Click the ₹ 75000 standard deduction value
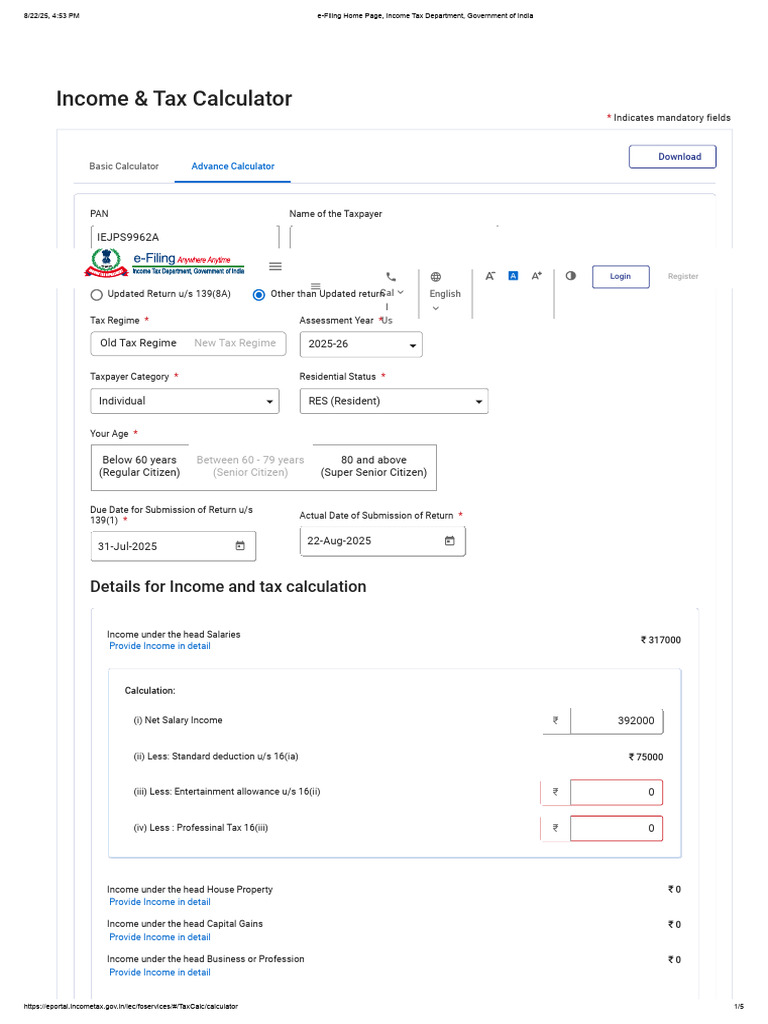The width and height of the screenshot is (768, 1024). click(646, 757)
